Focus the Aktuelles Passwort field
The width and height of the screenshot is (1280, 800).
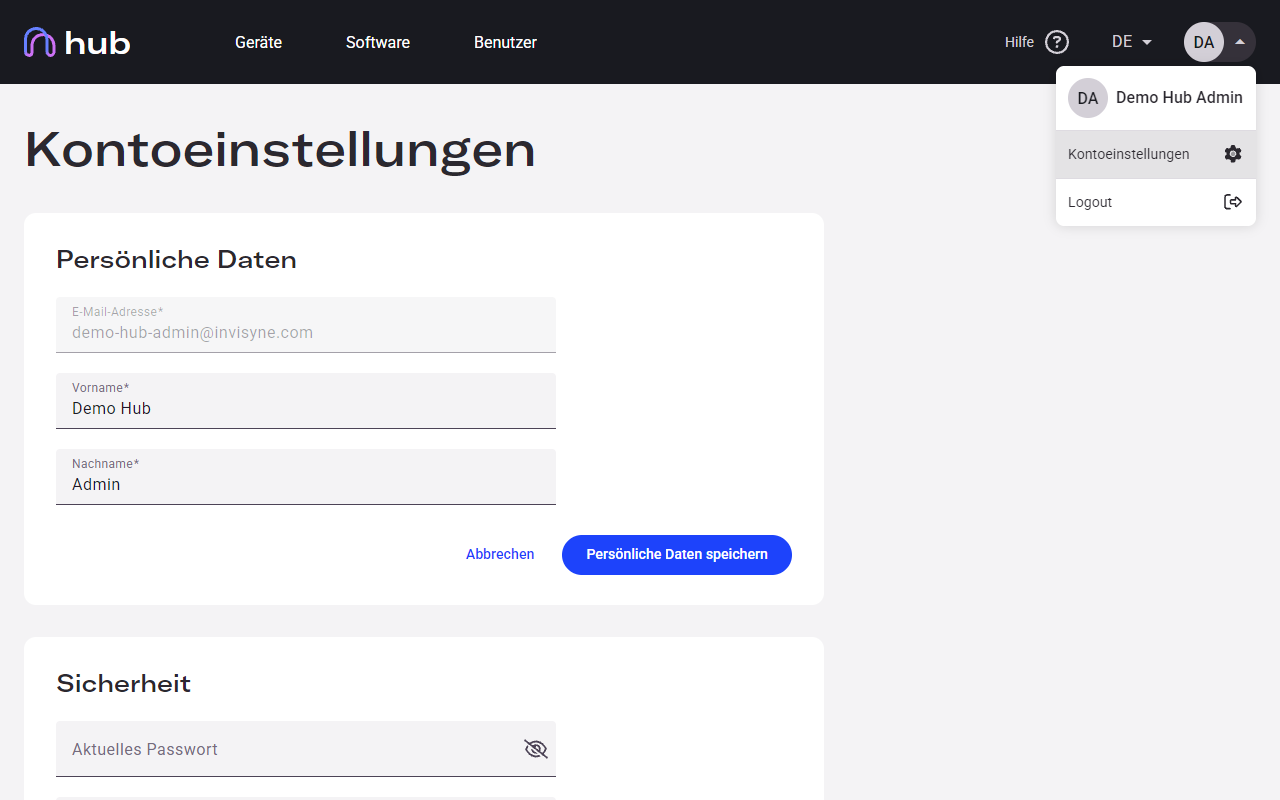(306, 749)
